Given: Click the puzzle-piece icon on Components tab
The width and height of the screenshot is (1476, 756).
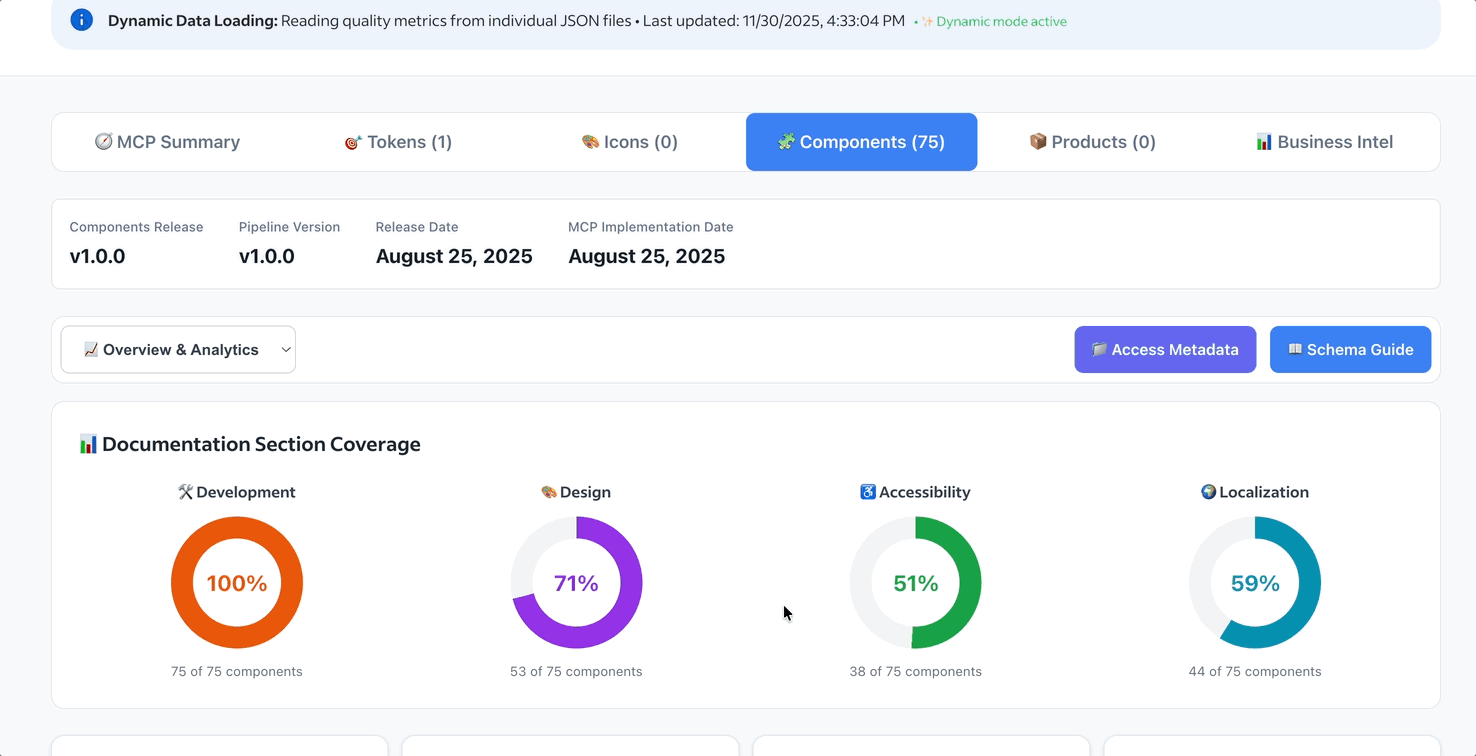Looking at the screenshot, I should point(787,142).
